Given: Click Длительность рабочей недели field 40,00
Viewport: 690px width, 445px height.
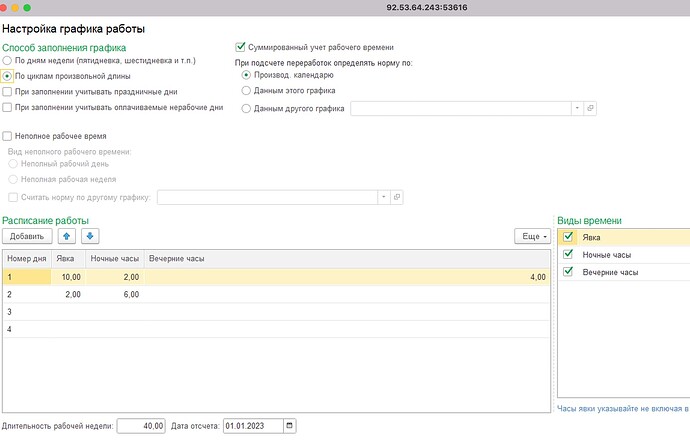Looking at the screenshot, I should point(141,426).
